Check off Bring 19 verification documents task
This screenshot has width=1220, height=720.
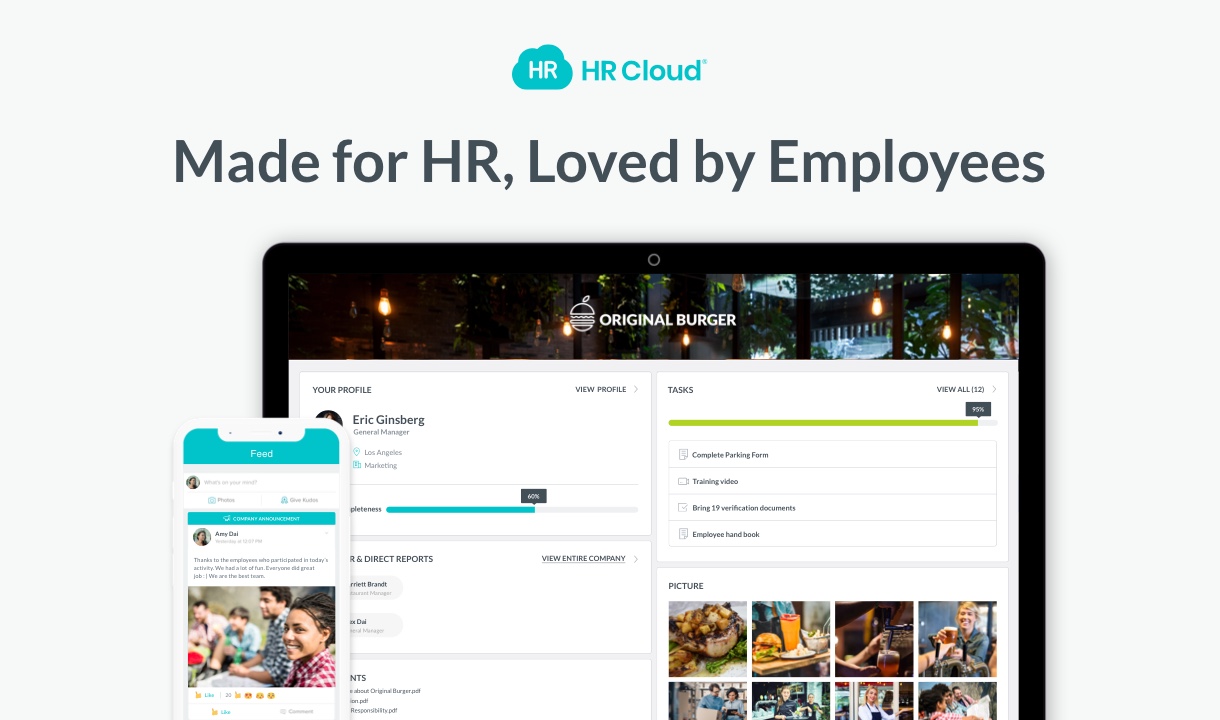pyautogui.click(x=683, y=507)
